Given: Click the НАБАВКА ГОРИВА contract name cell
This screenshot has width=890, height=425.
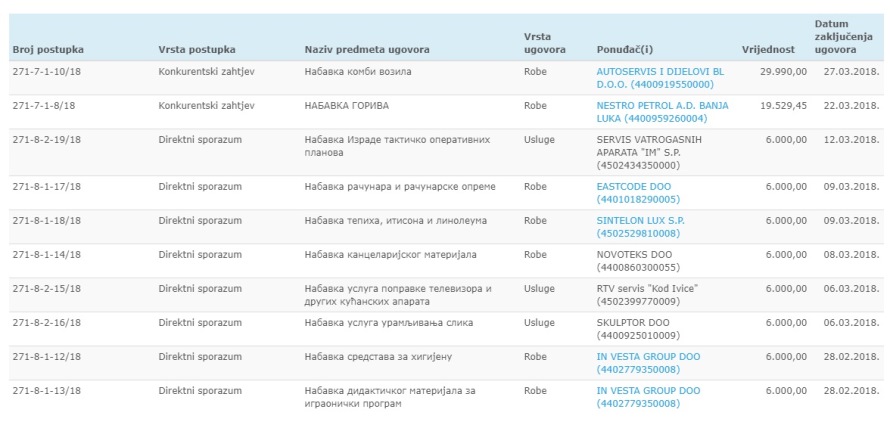Looking at the screenshot, I should click(x=347, y=106).
